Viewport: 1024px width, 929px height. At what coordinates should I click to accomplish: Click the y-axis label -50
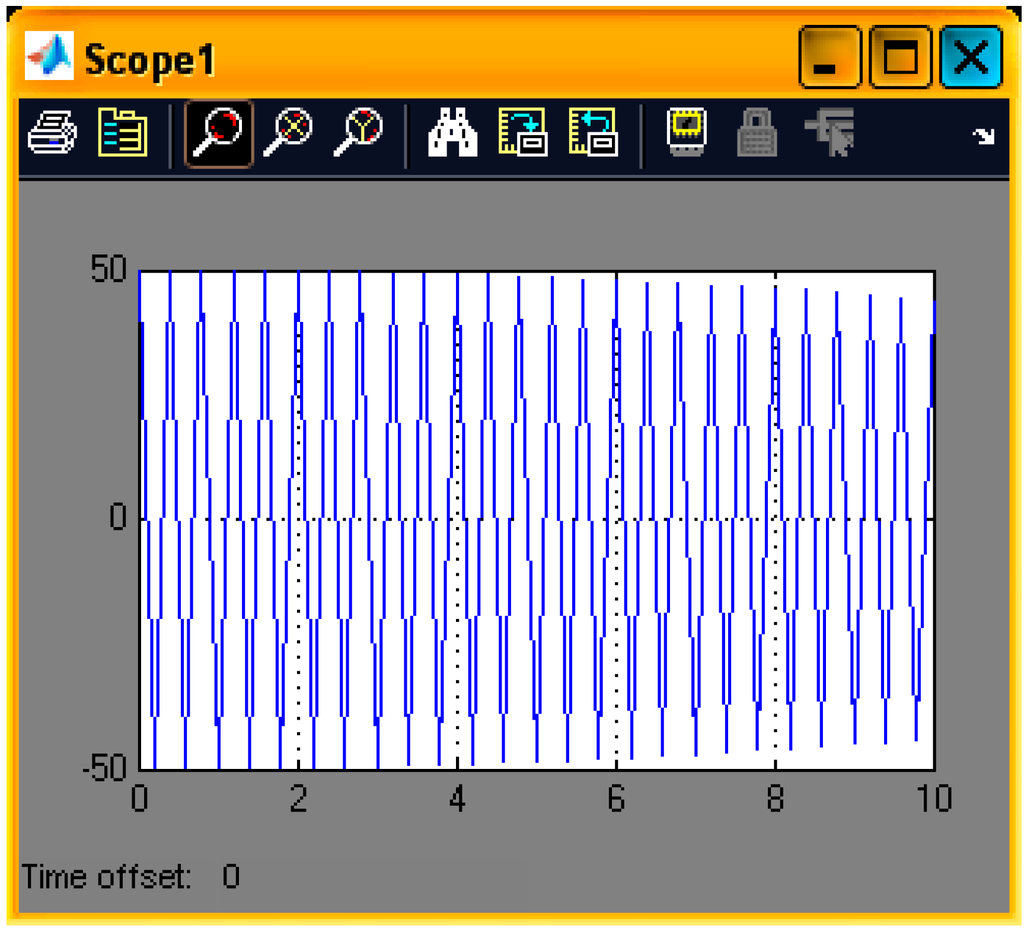point(107,767)
